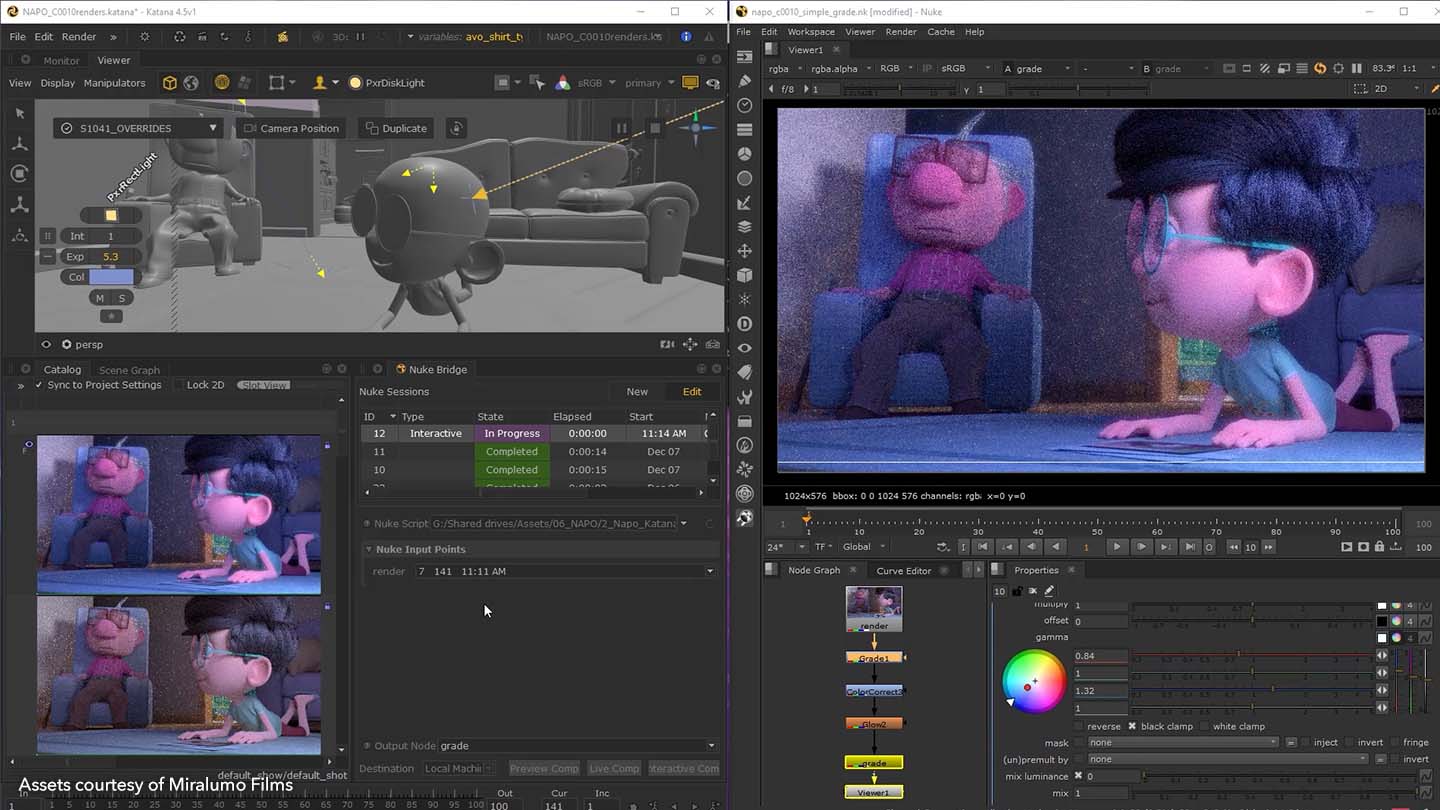
Task: Pick a hue on the Properties color wheel
Action: point(1033,682)
